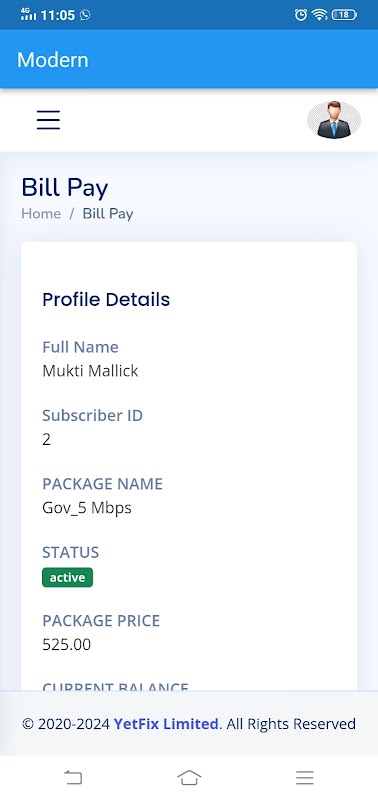
Task: Tap the green active status badge
Action: [67, 578]
